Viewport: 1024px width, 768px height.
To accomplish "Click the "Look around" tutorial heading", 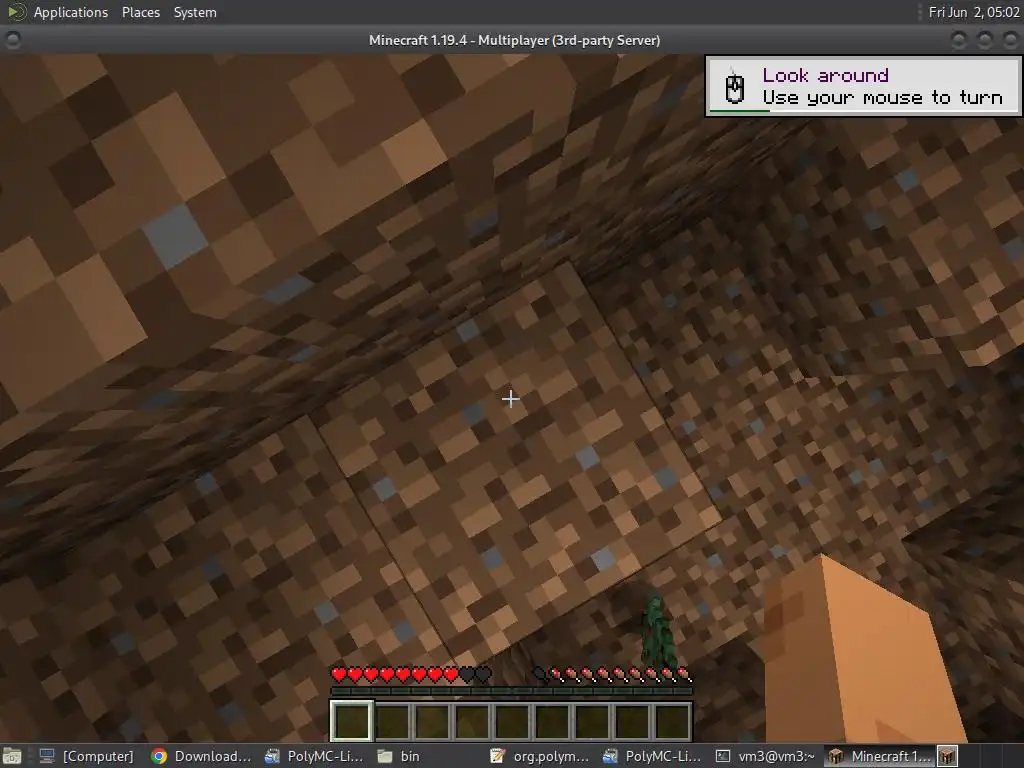I will pos(825,75).
